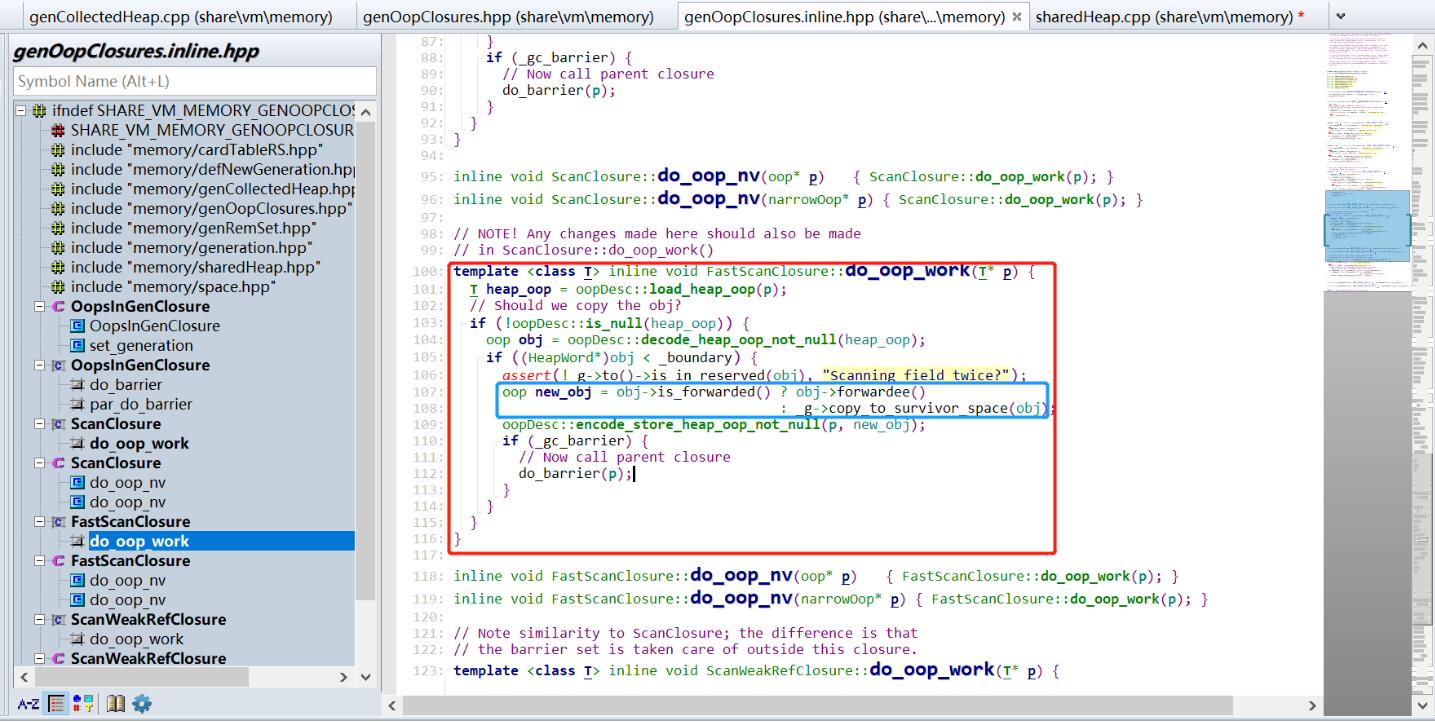Click the last ScanWeakRefClosure class icon
Image resolution: width=1435 pixels, height=722 pixels.
(x=58, y=659)
